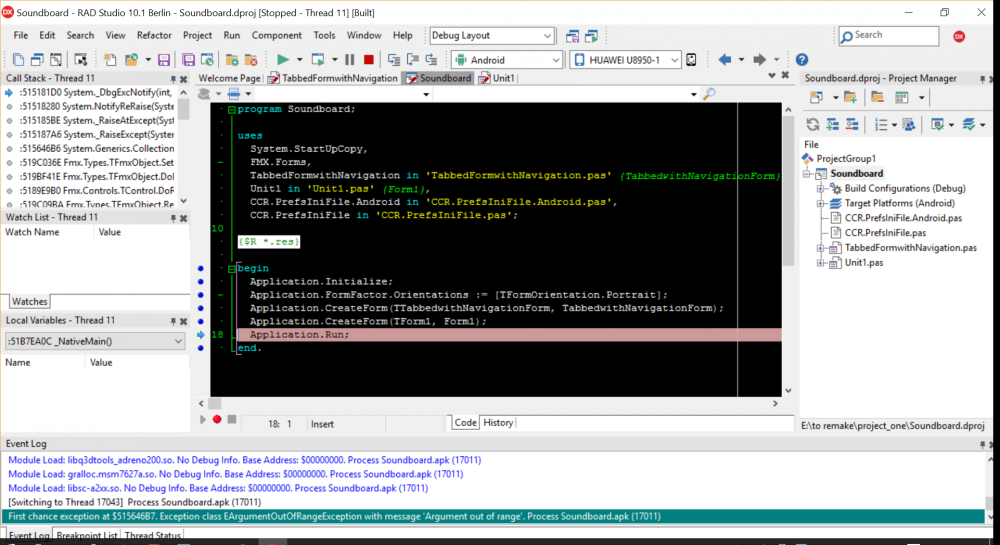
Task: Toggle breakpoint at the end. line
Action: pyautogui.click(x=201, y=348)
